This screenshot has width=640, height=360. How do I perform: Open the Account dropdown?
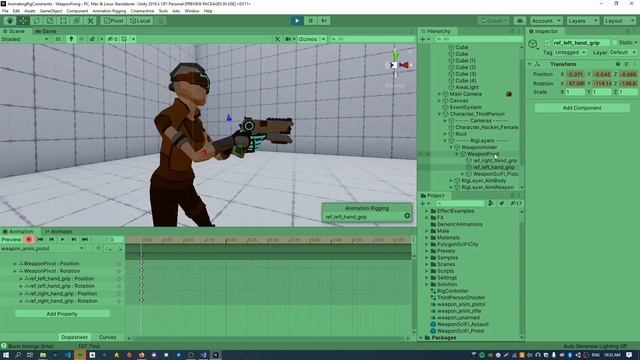click(x=546, y=21)
